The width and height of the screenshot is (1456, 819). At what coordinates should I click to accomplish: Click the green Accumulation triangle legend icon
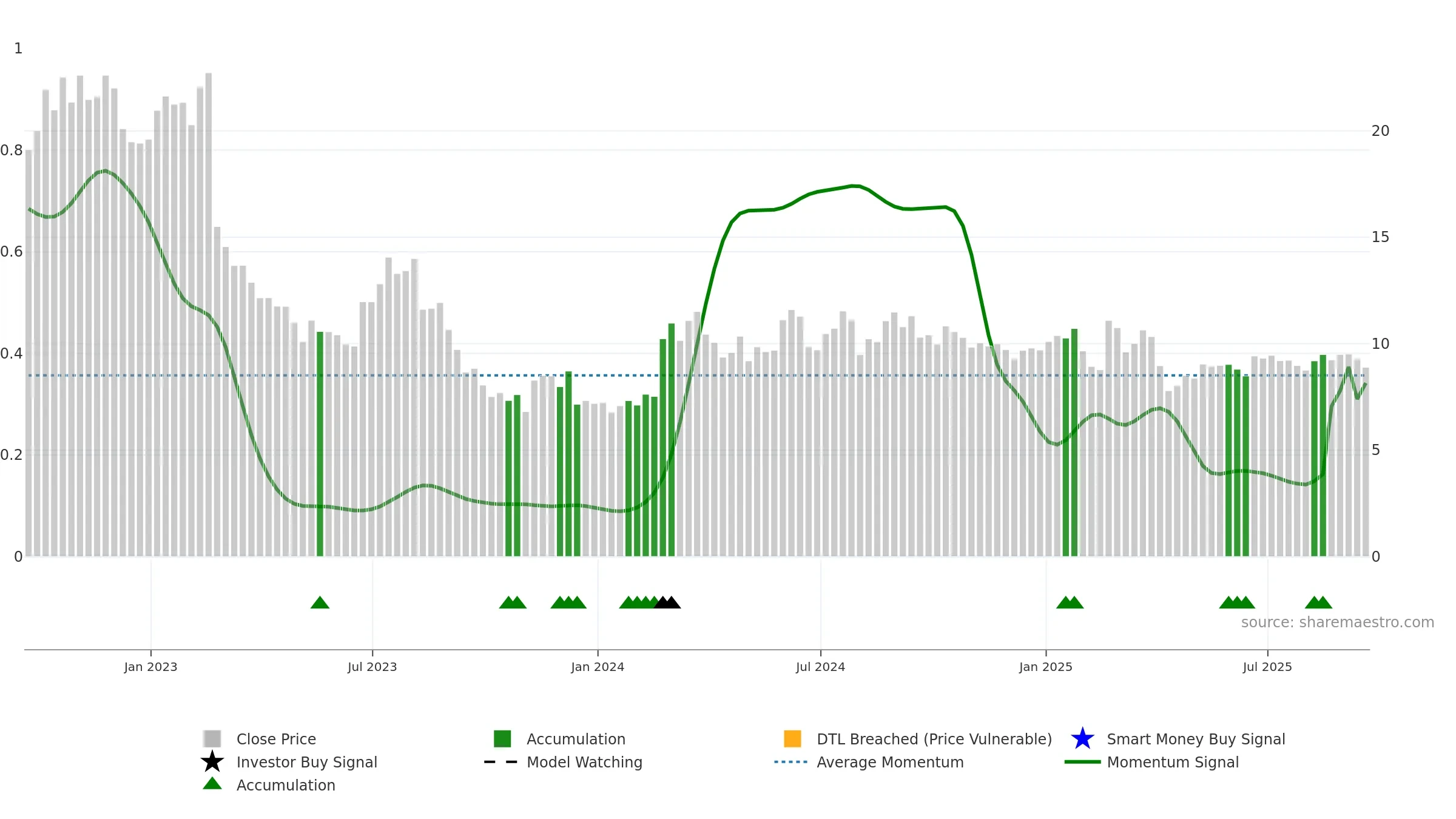(212, 783)
